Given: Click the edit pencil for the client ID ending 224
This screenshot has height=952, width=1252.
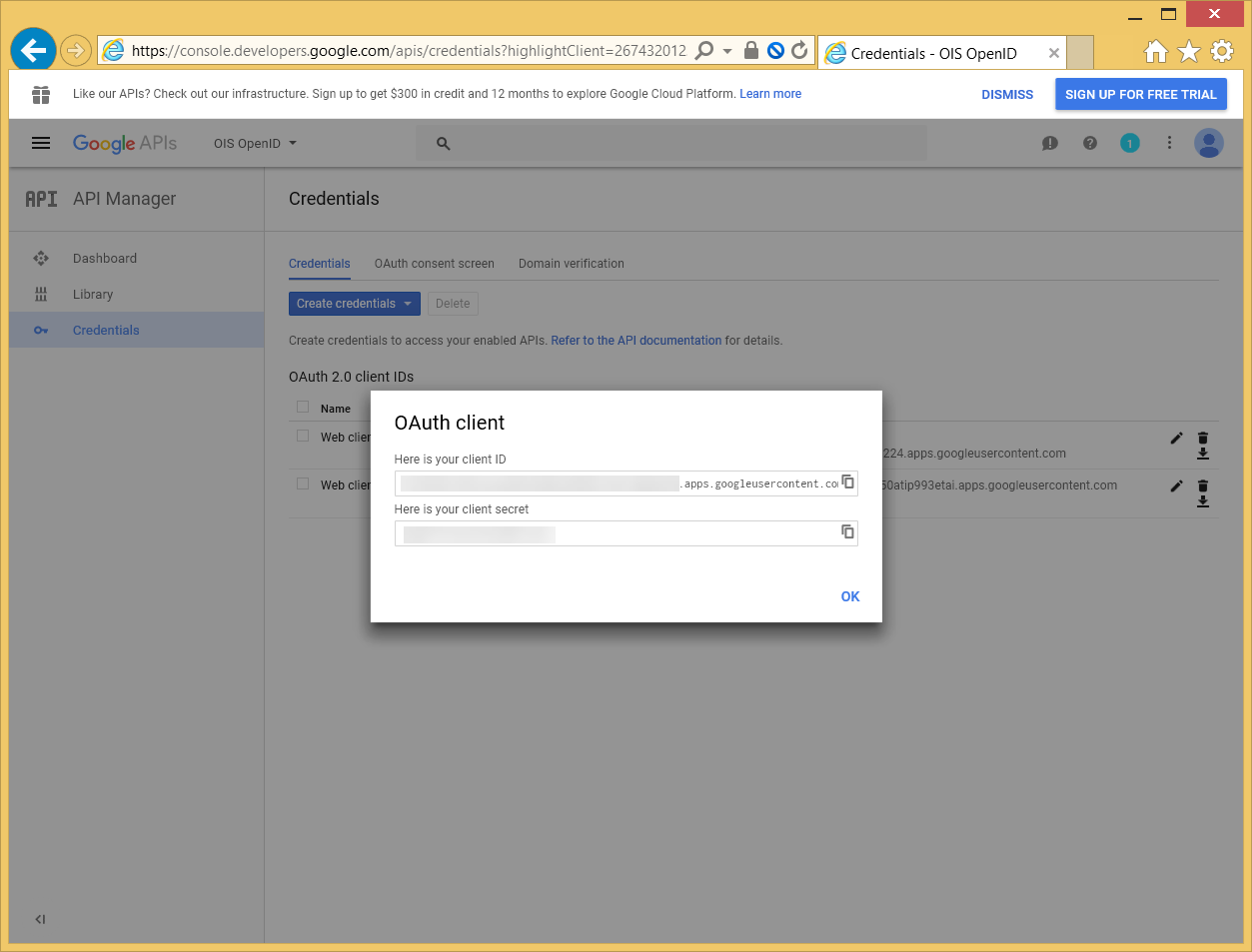Looking at the screenshot, I should tap(1177, 438).
